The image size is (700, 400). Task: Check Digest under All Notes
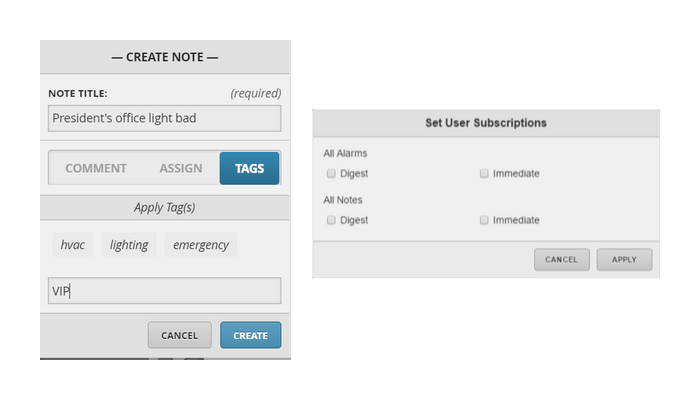[x=331, y=220]
